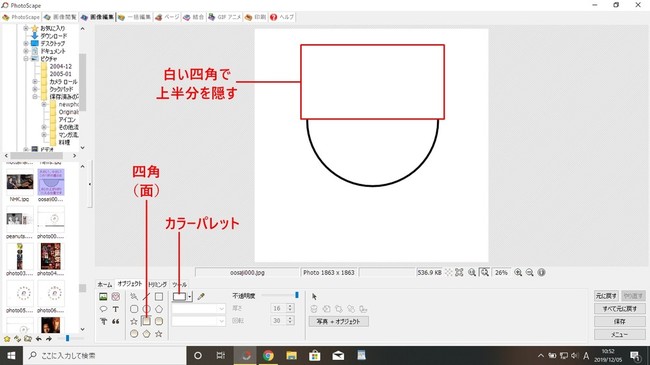Click the zoom in magnifier icon

point(518,273)
